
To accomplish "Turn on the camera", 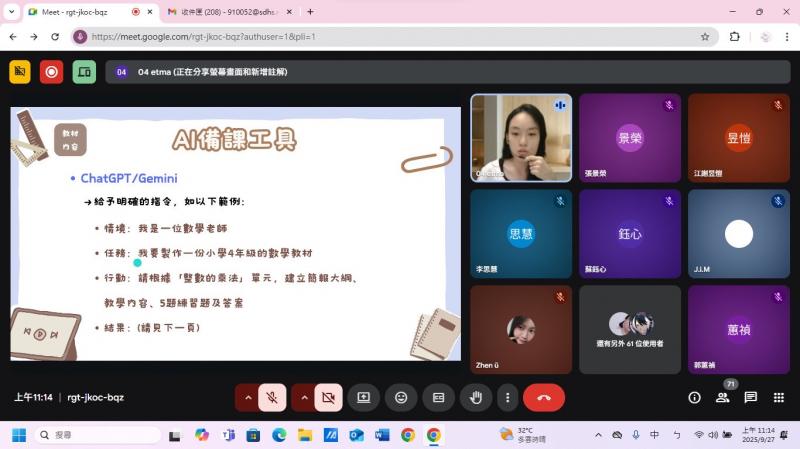I will [x=327, y=397].
